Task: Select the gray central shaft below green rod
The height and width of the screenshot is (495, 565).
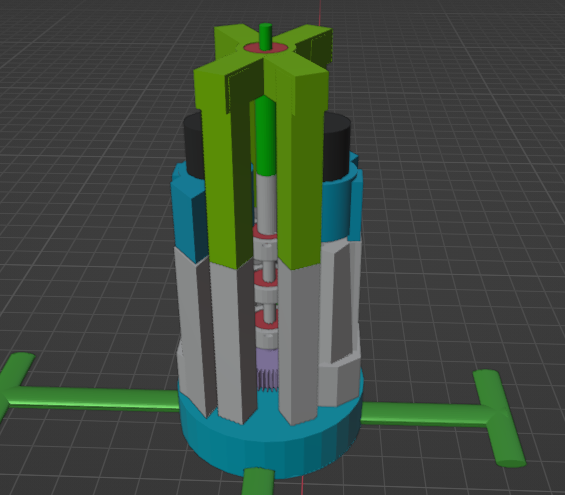Action: click(x=266, y=204)
